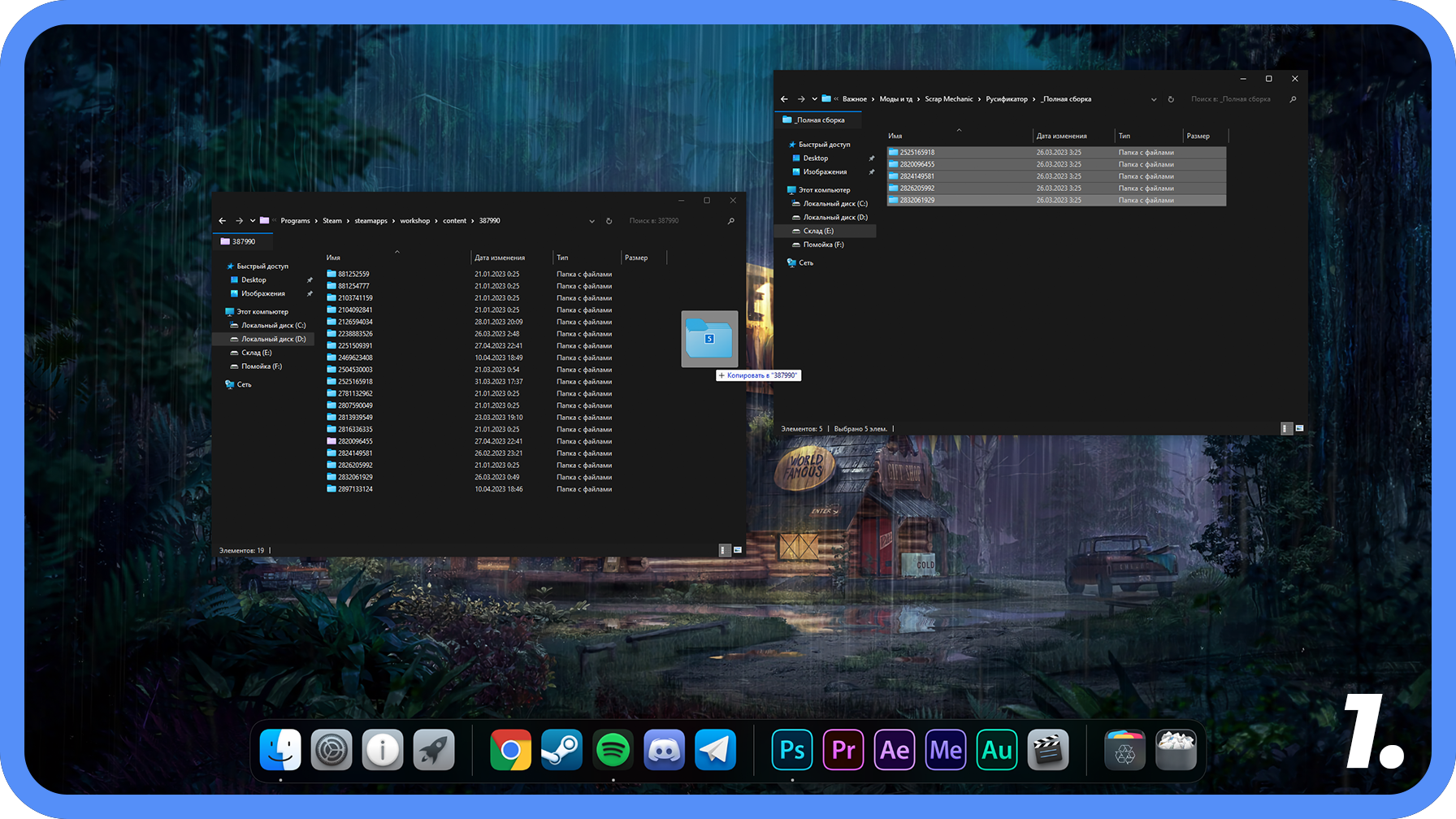Open Adobe Premiere Pro icon
1456x819 pixels.
click(x=843, y=749)
